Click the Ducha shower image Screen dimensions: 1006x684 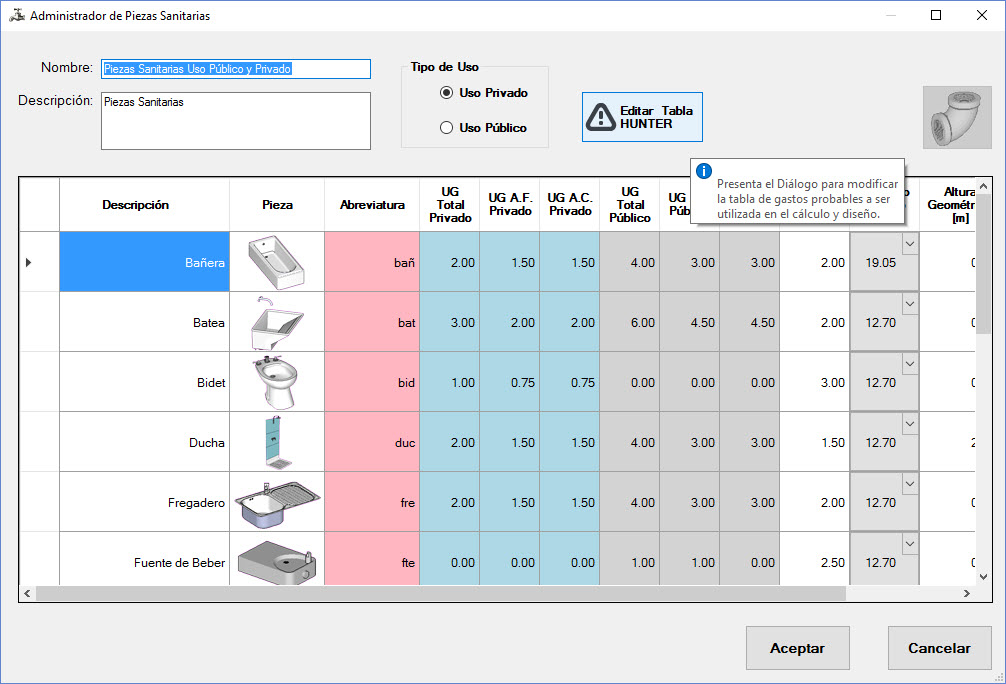tap(277, 442)
